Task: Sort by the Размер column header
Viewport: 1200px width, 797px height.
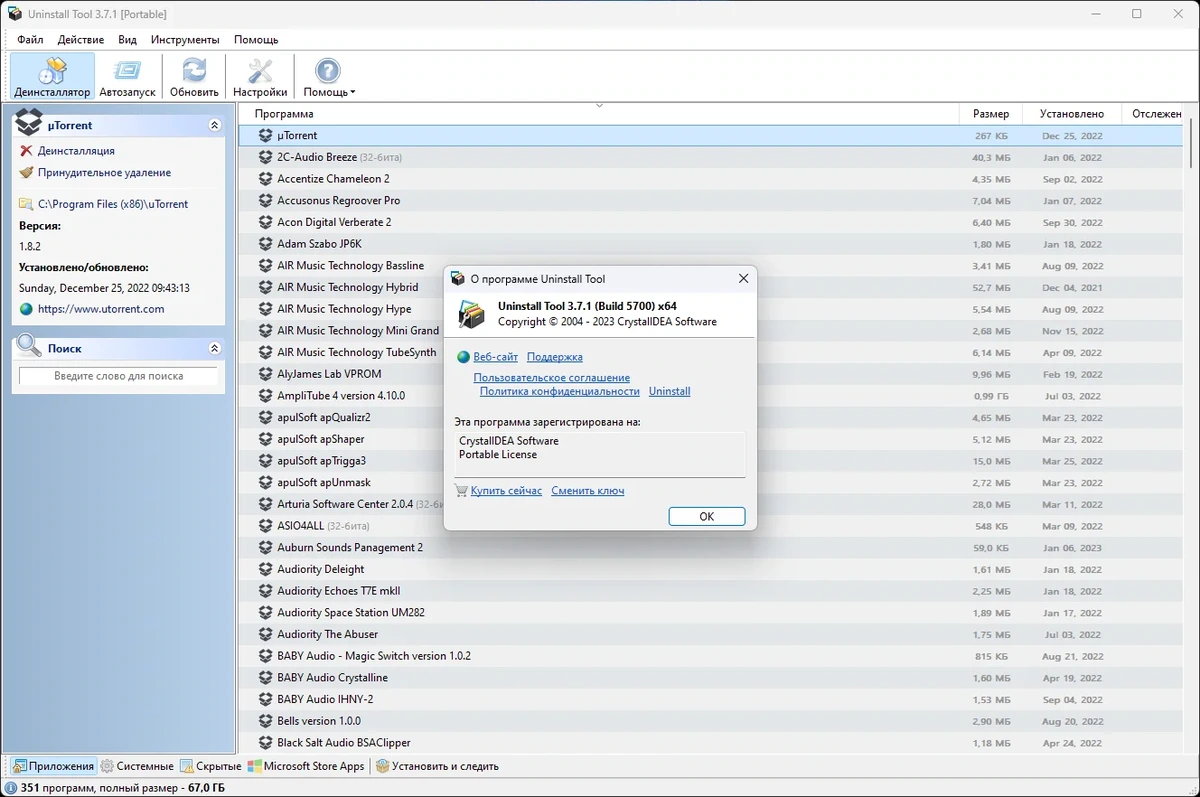Action: (x=990, y=114)
